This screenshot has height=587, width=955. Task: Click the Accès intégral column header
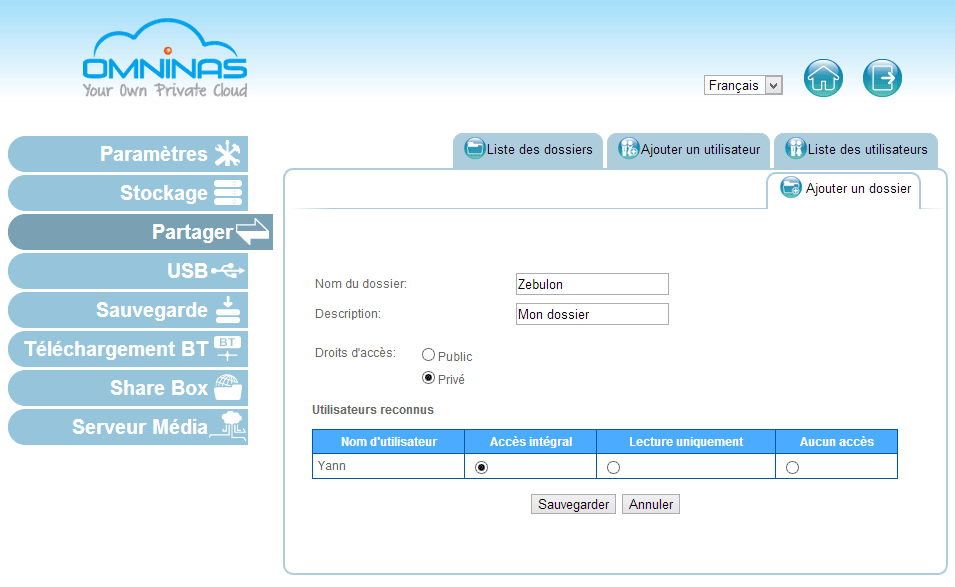(x=530, y=441)
